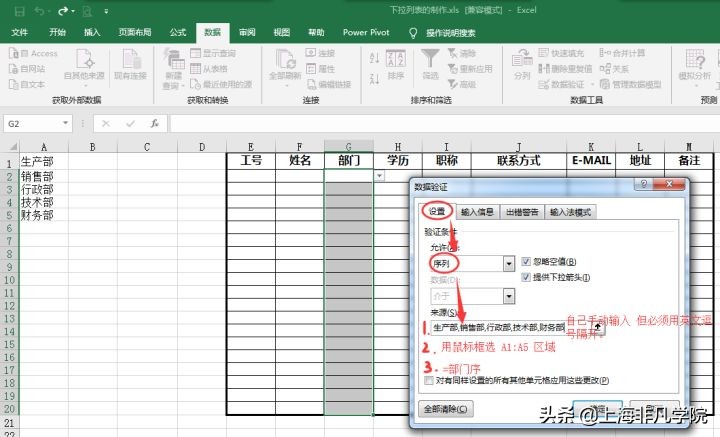Click 连接 in Connections group
Image resolution: width=720 pixels, height=437 pixels.
coord(321,53)
